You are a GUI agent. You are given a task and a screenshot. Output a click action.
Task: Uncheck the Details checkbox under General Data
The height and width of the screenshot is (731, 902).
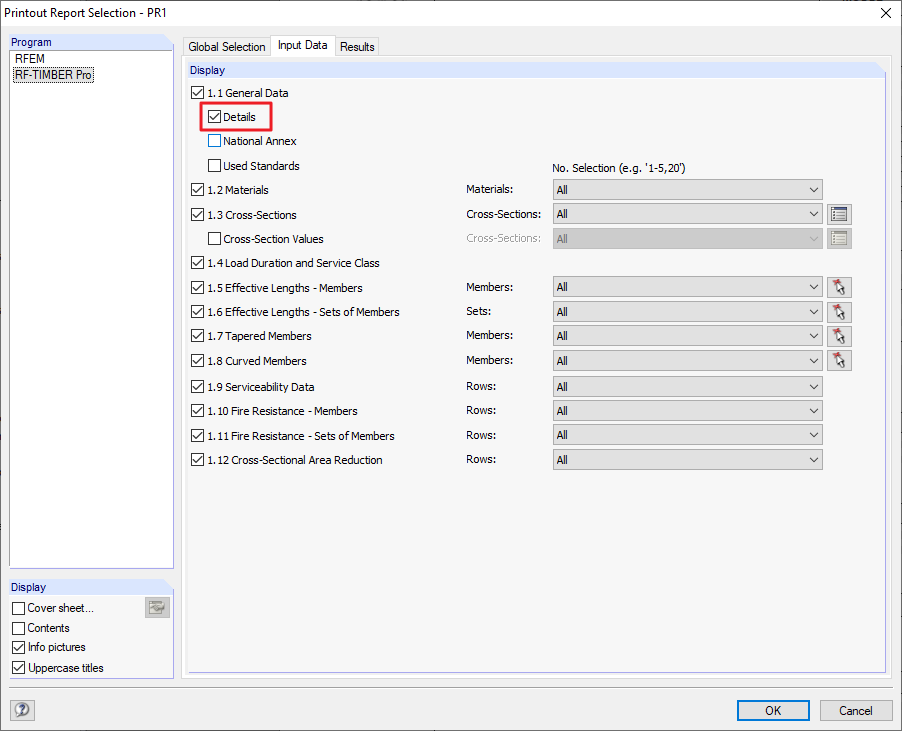(214, 116)
